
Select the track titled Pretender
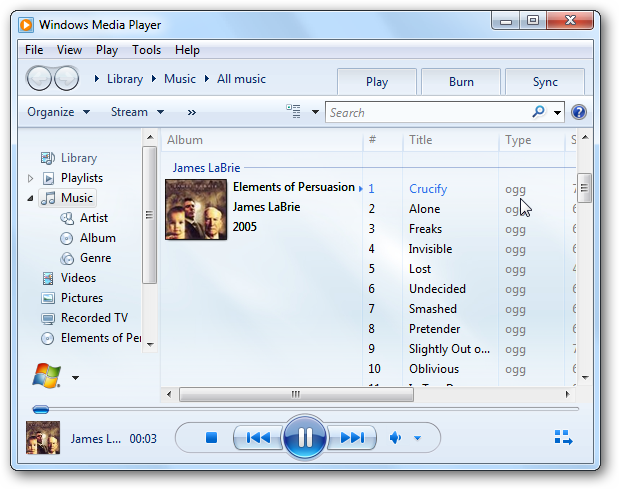[434, 329]
